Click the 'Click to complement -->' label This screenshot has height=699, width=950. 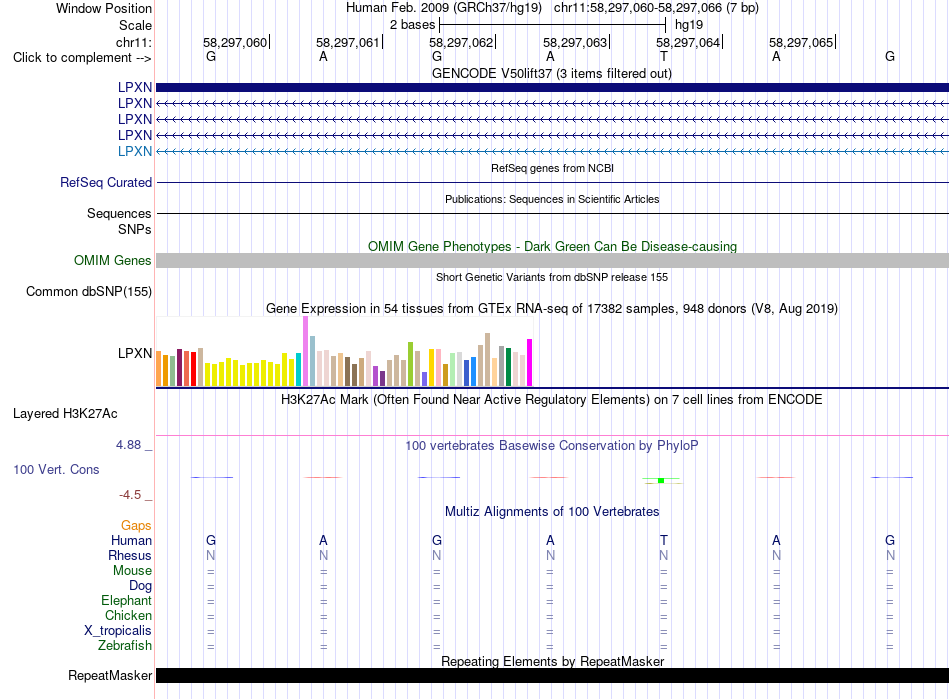[x=82, y=58]
